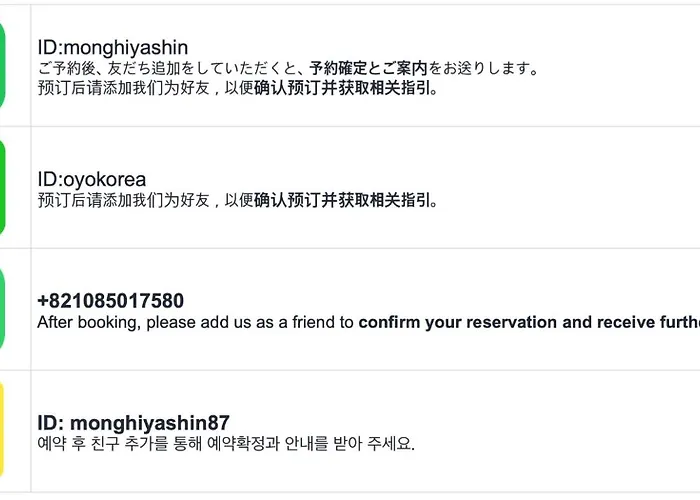
Task: Click 预订后请添加我们为好友 under ID:oyokorea
Action: (124, 200)
